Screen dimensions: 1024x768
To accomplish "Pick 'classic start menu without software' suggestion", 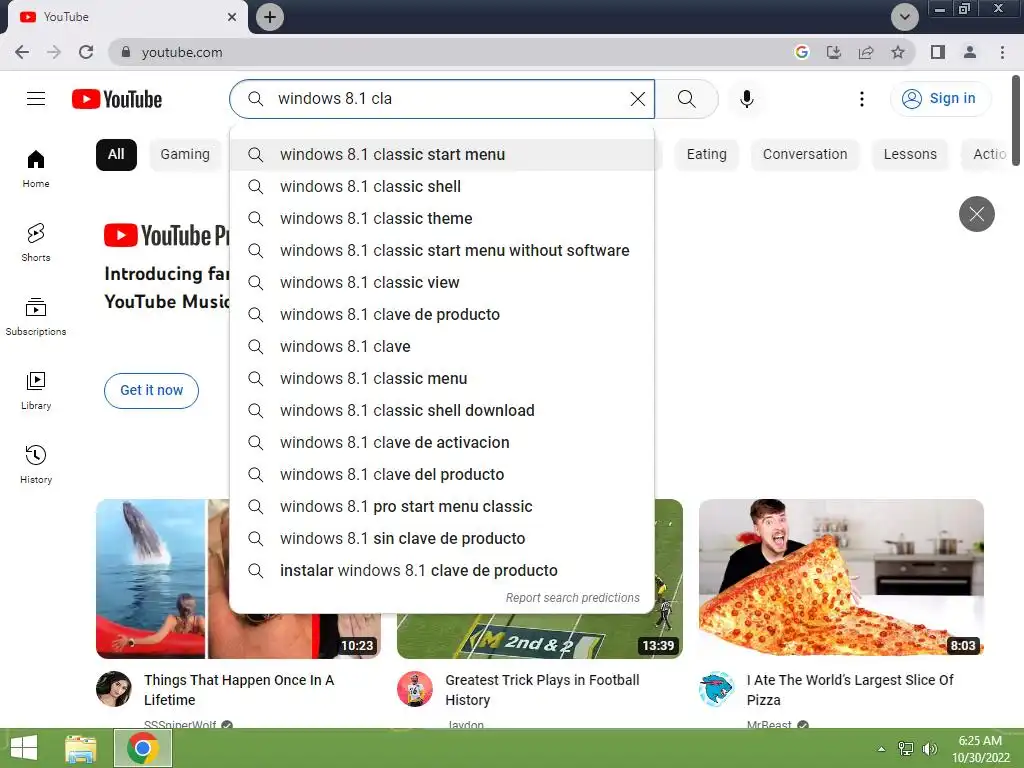I will tap(442, 251).
